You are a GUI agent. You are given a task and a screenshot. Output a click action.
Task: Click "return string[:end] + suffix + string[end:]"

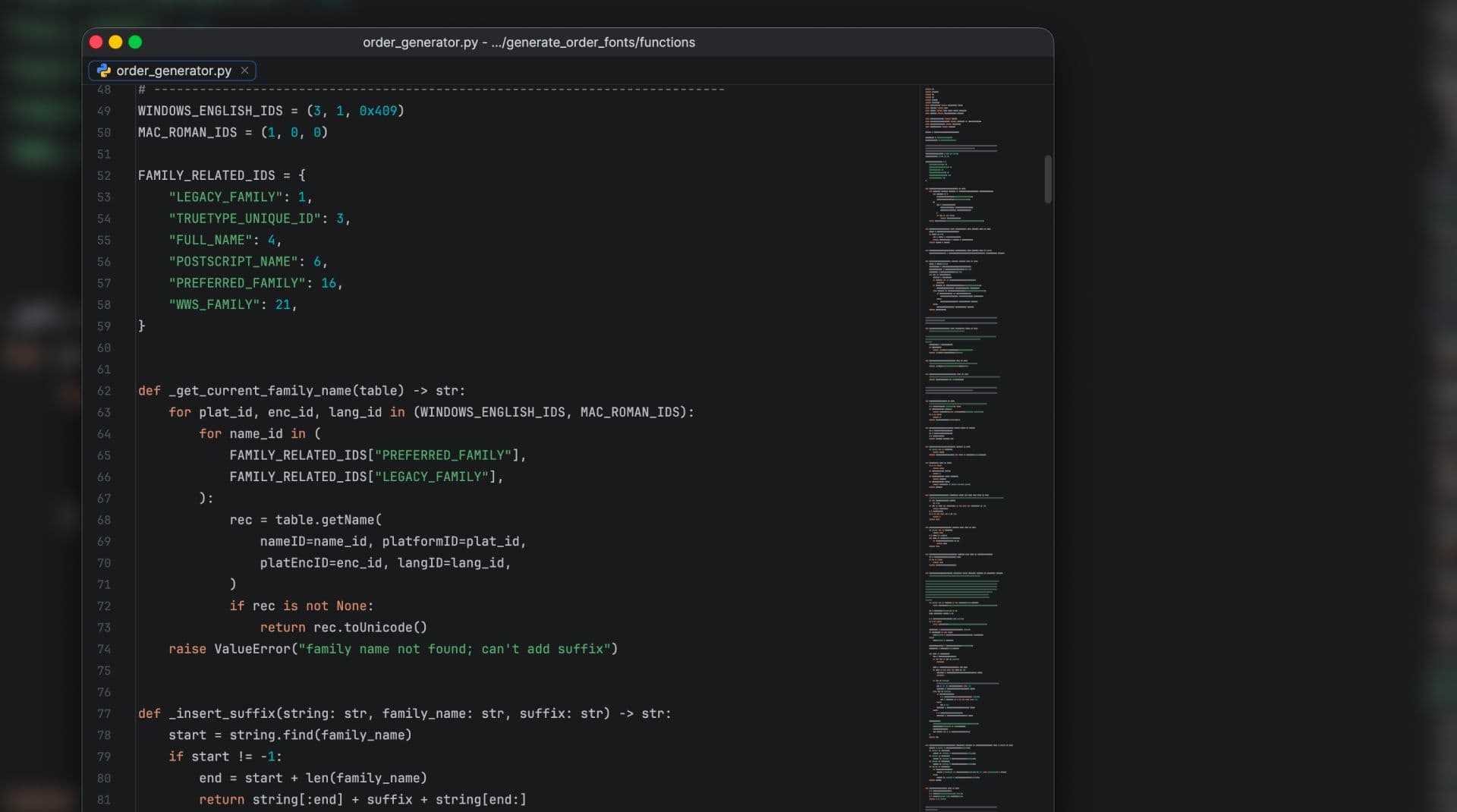[363, 800]
